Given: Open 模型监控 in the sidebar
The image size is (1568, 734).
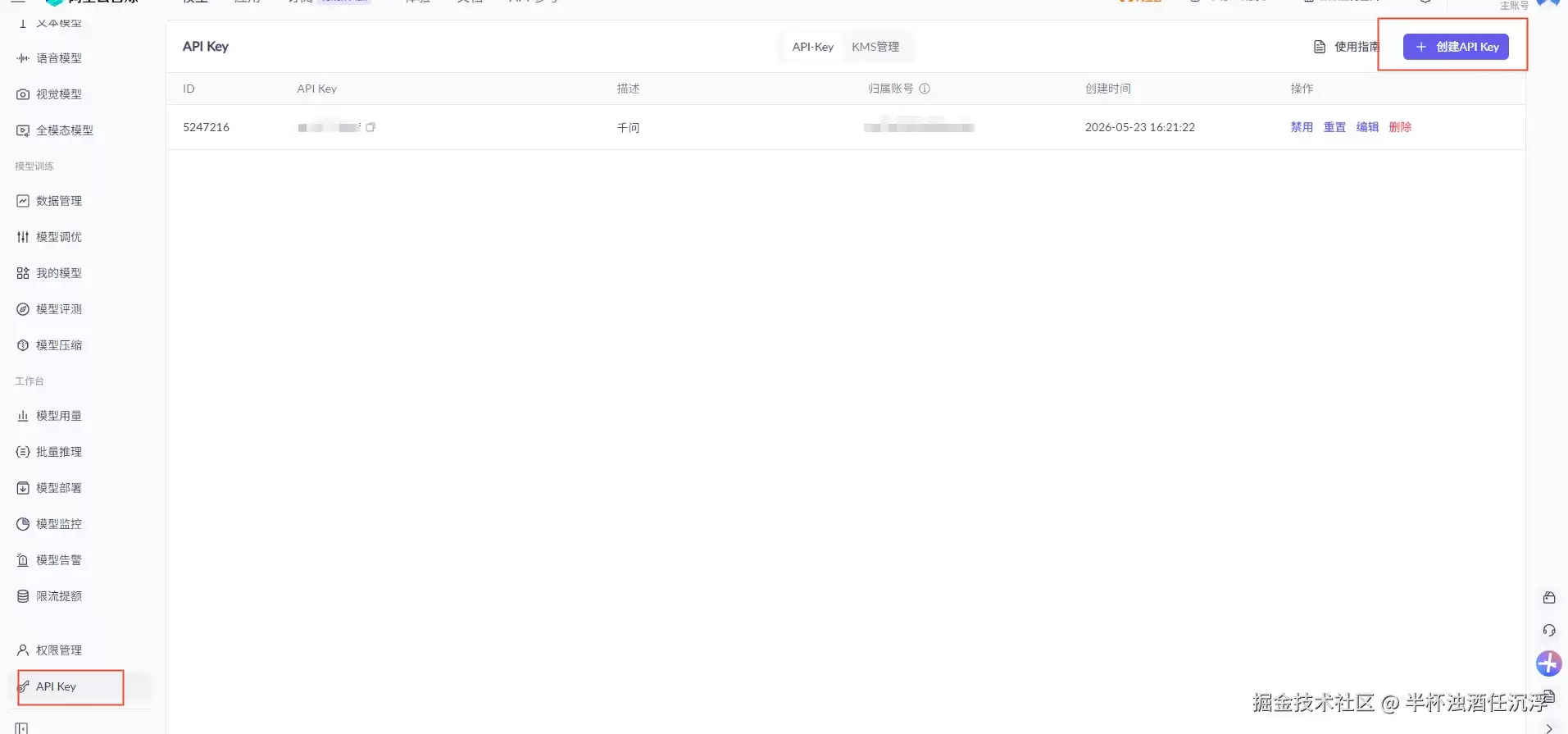Looking at the screenshot, I should click(49, 524).
